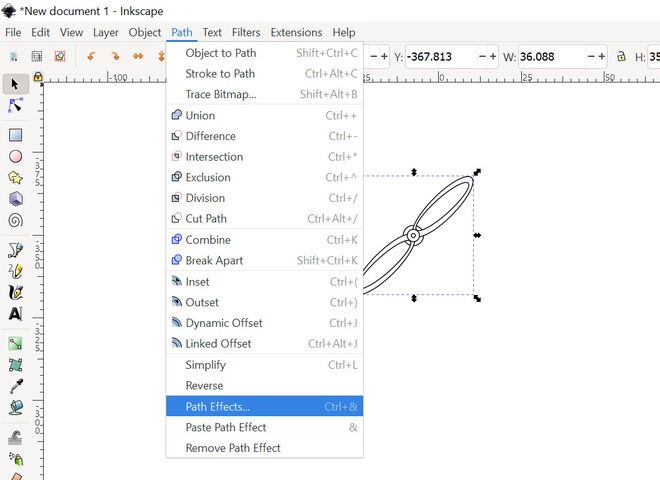660x480 pixels.
Task: Click the flip horizontal icon
Action: (138, 56)
